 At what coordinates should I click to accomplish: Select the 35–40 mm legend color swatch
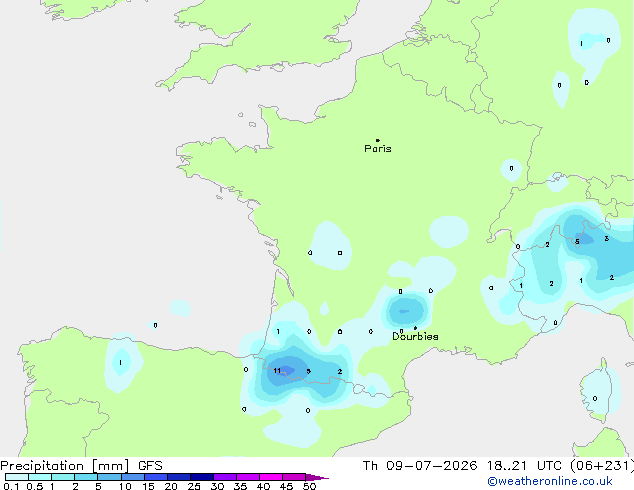(248, 477)
